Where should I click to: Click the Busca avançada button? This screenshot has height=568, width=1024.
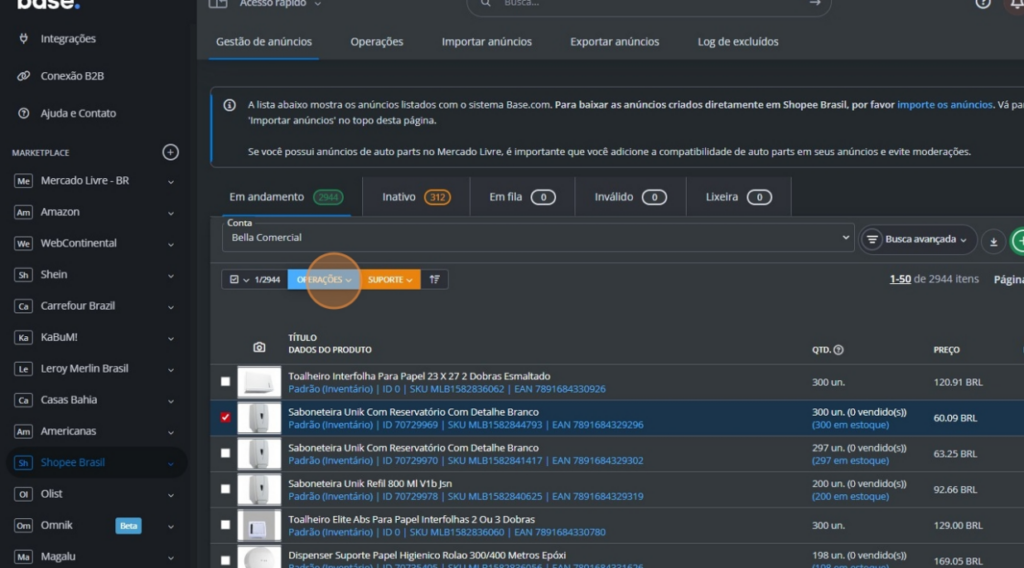point(918,240)
